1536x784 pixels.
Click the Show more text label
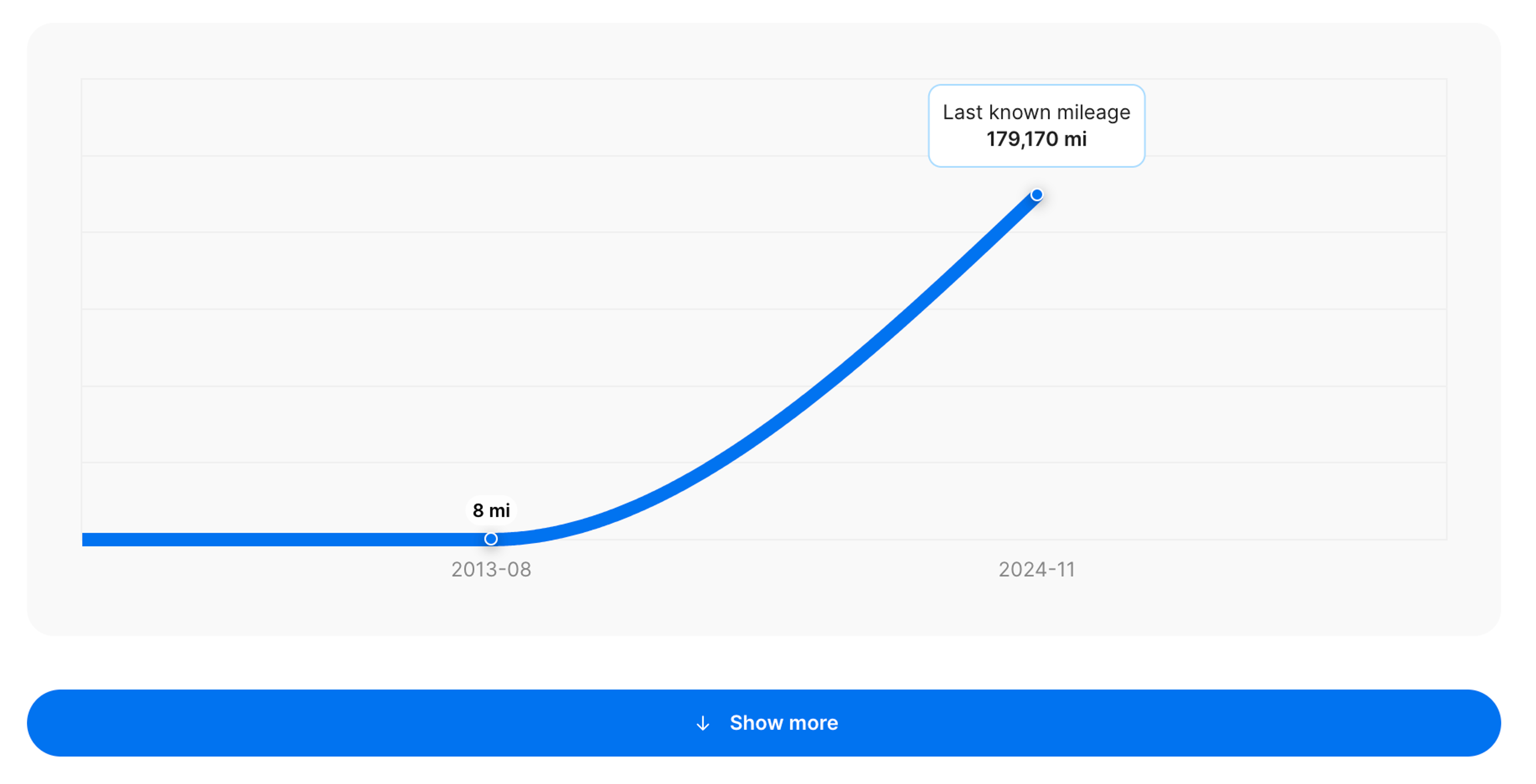[x=784, y=722]
